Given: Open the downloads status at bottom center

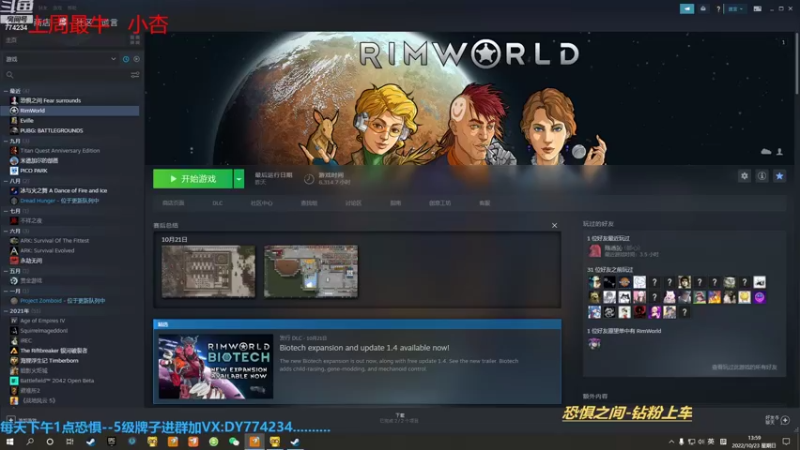Looking at the screenshot, I should tap(399, 418).
